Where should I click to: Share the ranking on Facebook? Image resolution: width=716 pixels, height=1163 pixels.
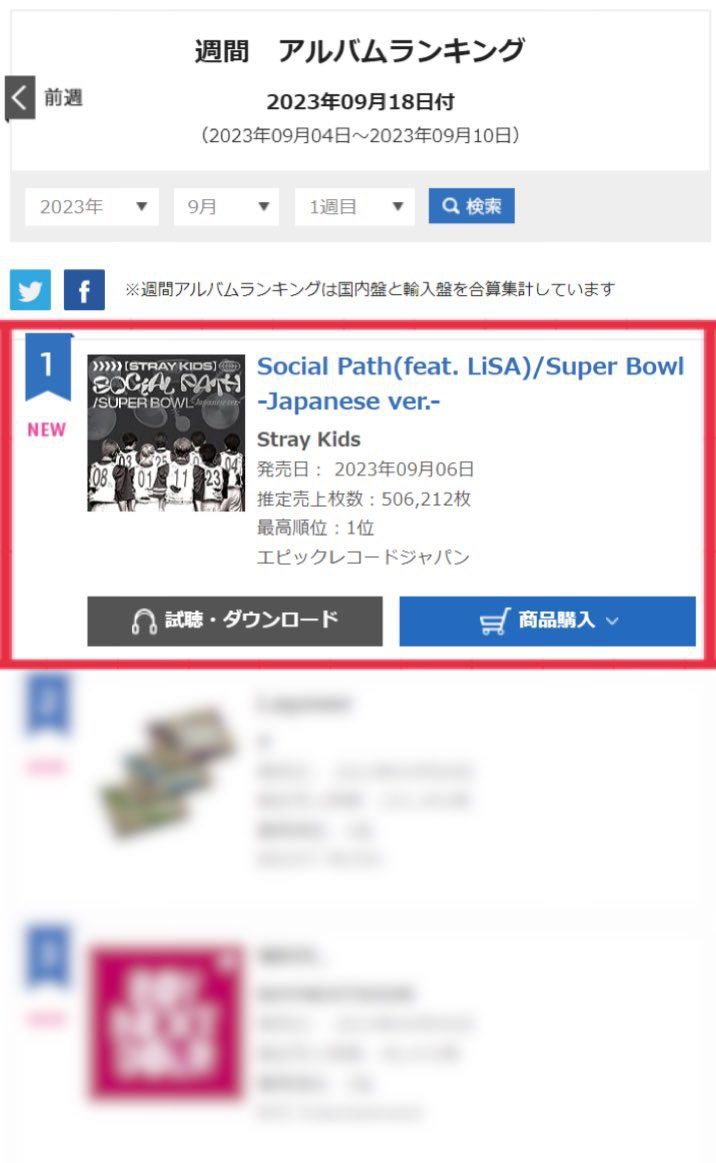[x=84, y=290]
